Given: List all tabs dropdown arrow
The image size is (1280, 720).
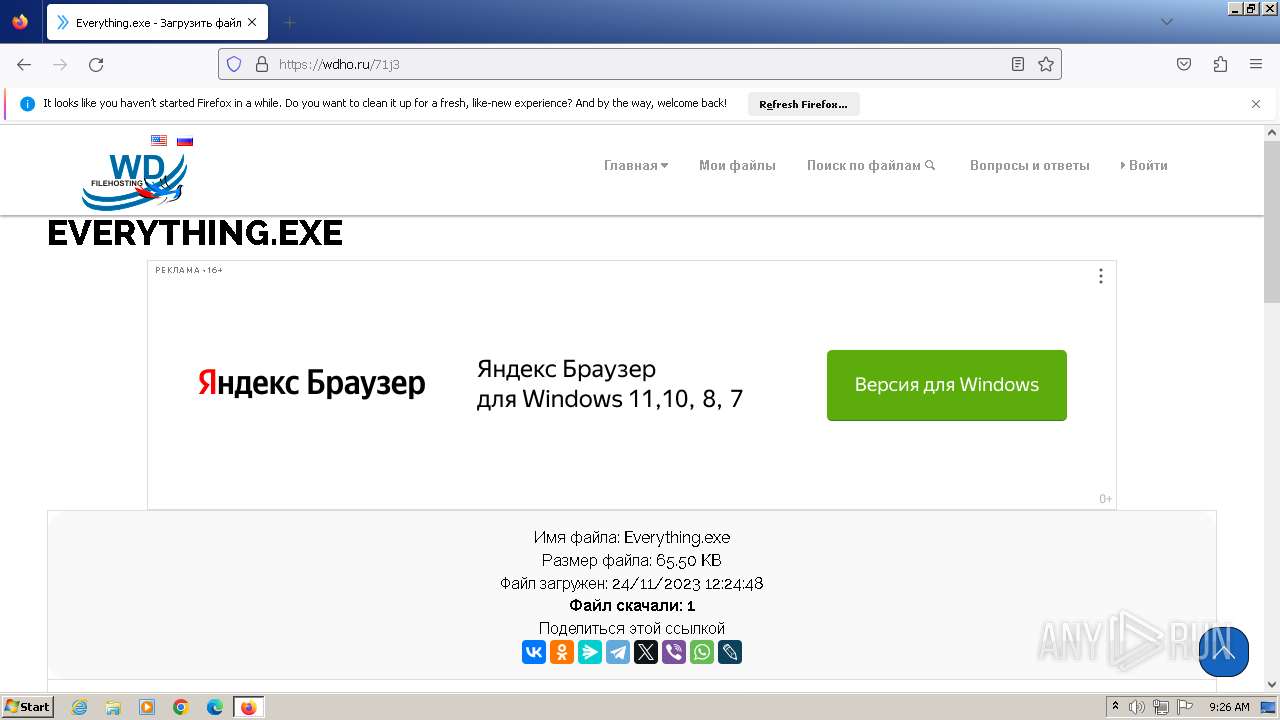Looking at the screenshot, I should [1166, 22].
